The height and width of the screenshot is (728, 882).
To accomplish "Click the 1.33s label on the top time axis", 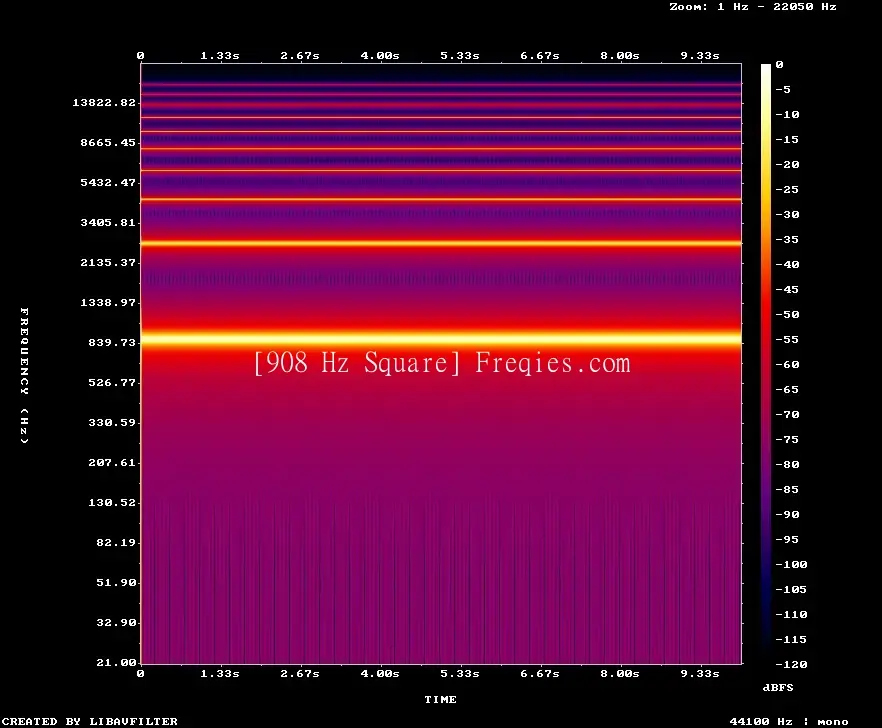I will coord(220,56).
